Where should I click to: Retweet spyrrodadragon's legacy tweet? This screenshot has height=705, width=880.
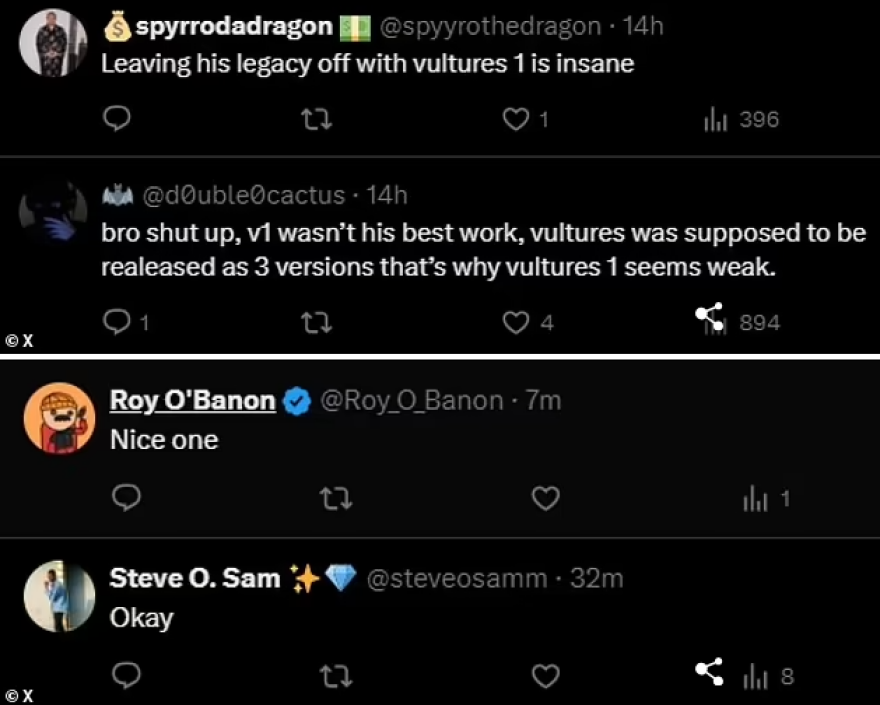[x=316, y=120]
